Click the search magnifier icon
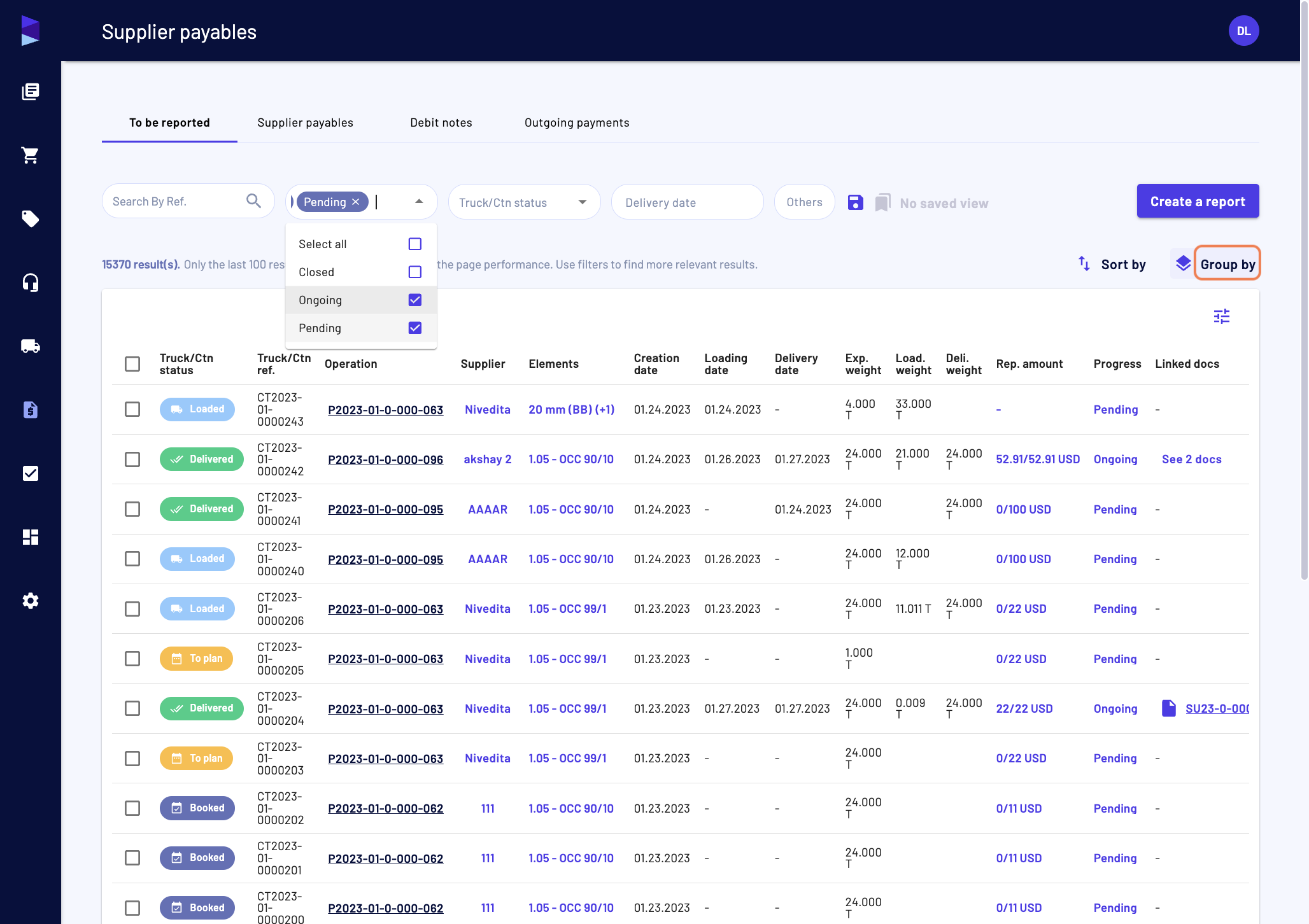The height and width of the screenshot is (924, 1309). (x=253, y=201)
